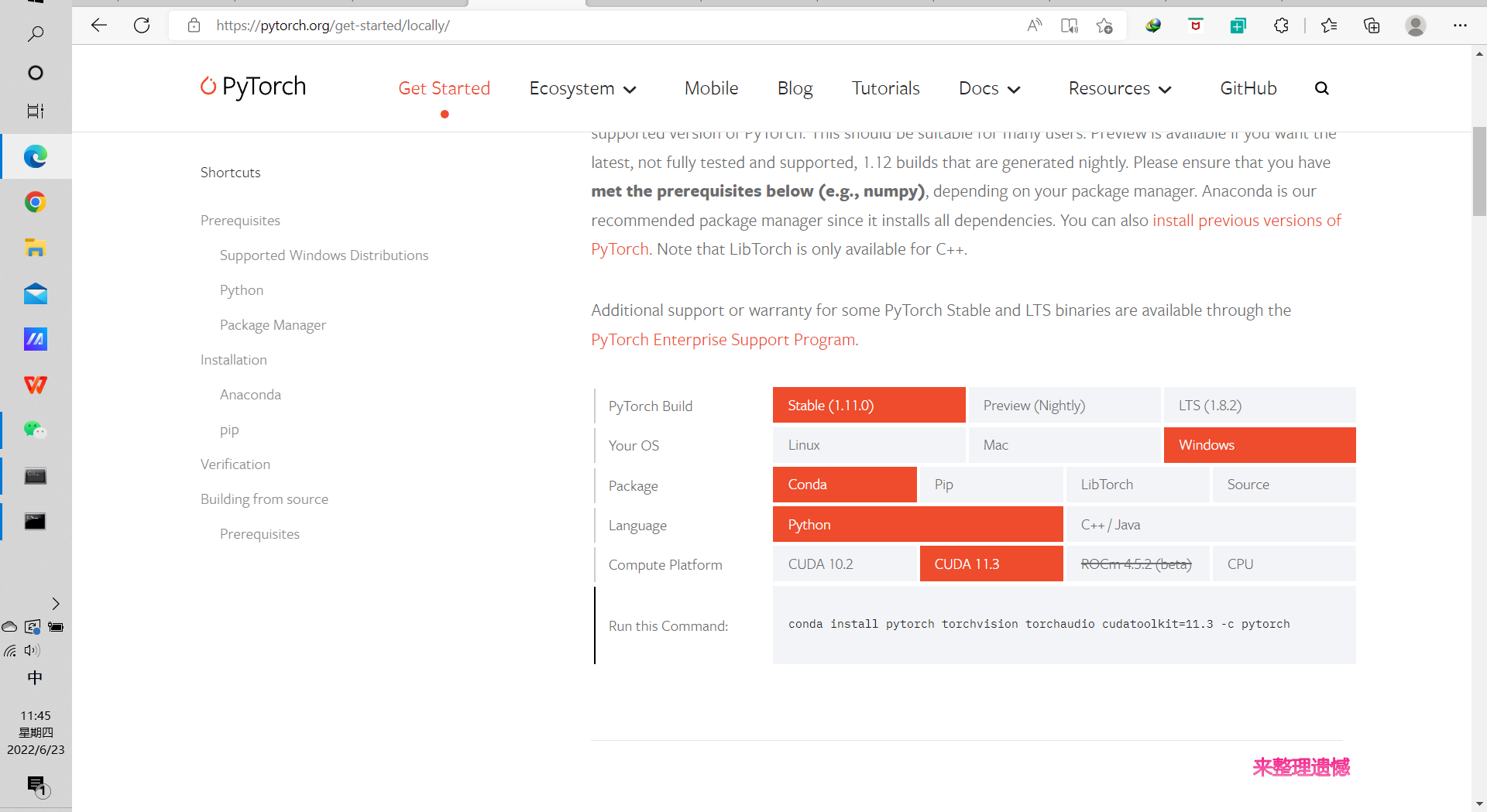
Task: Open Cortana circle on taskbar
Action: [36, 73]
